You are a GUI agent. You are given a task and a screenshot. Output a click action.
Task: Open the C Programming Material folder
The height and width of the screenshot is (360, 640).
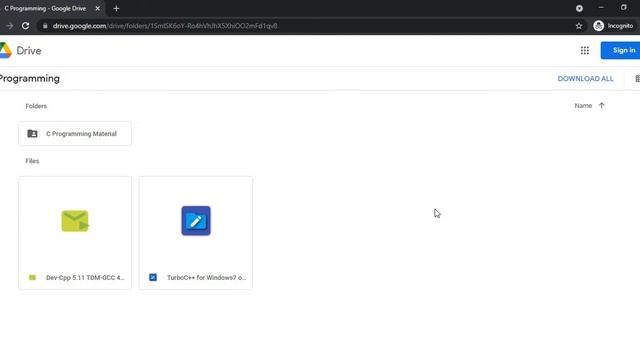click(x=75, y=133)
